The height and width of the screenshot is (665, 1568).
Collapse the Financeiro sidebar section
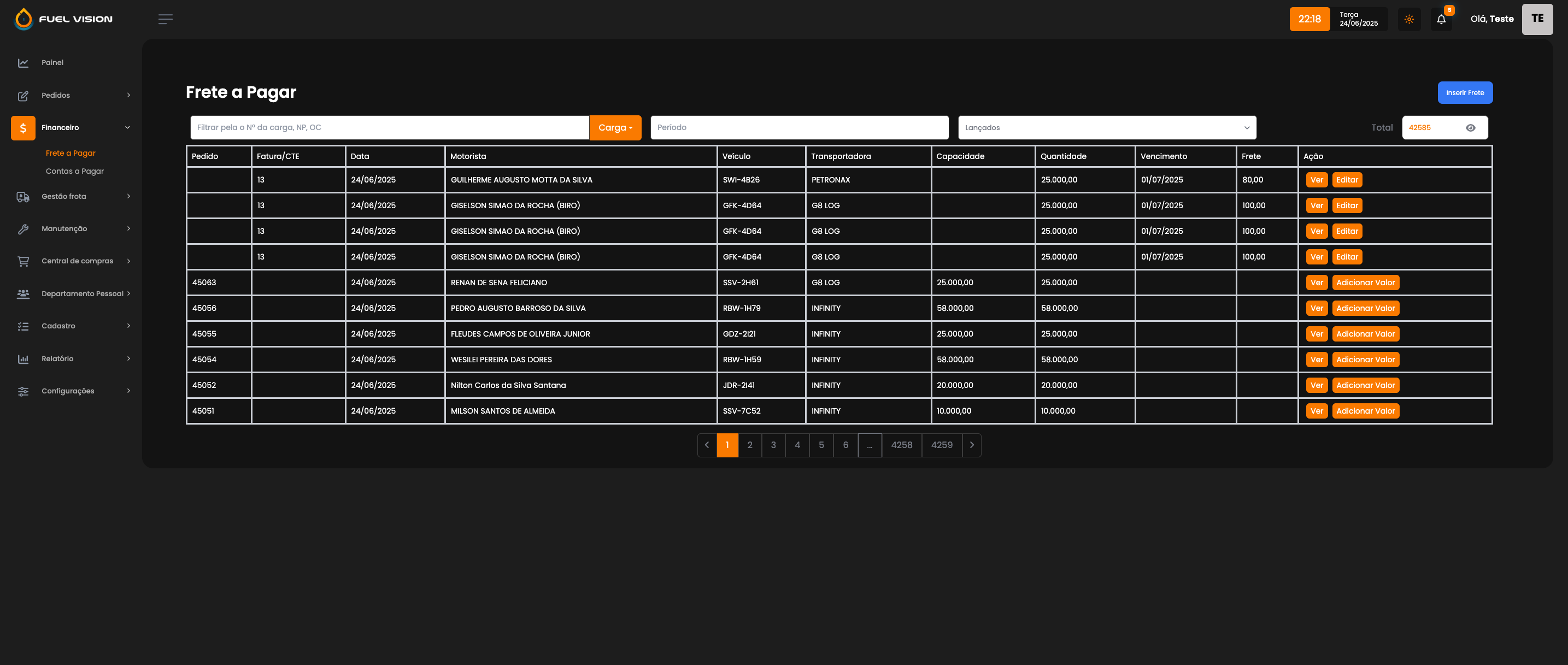point(73,128)
